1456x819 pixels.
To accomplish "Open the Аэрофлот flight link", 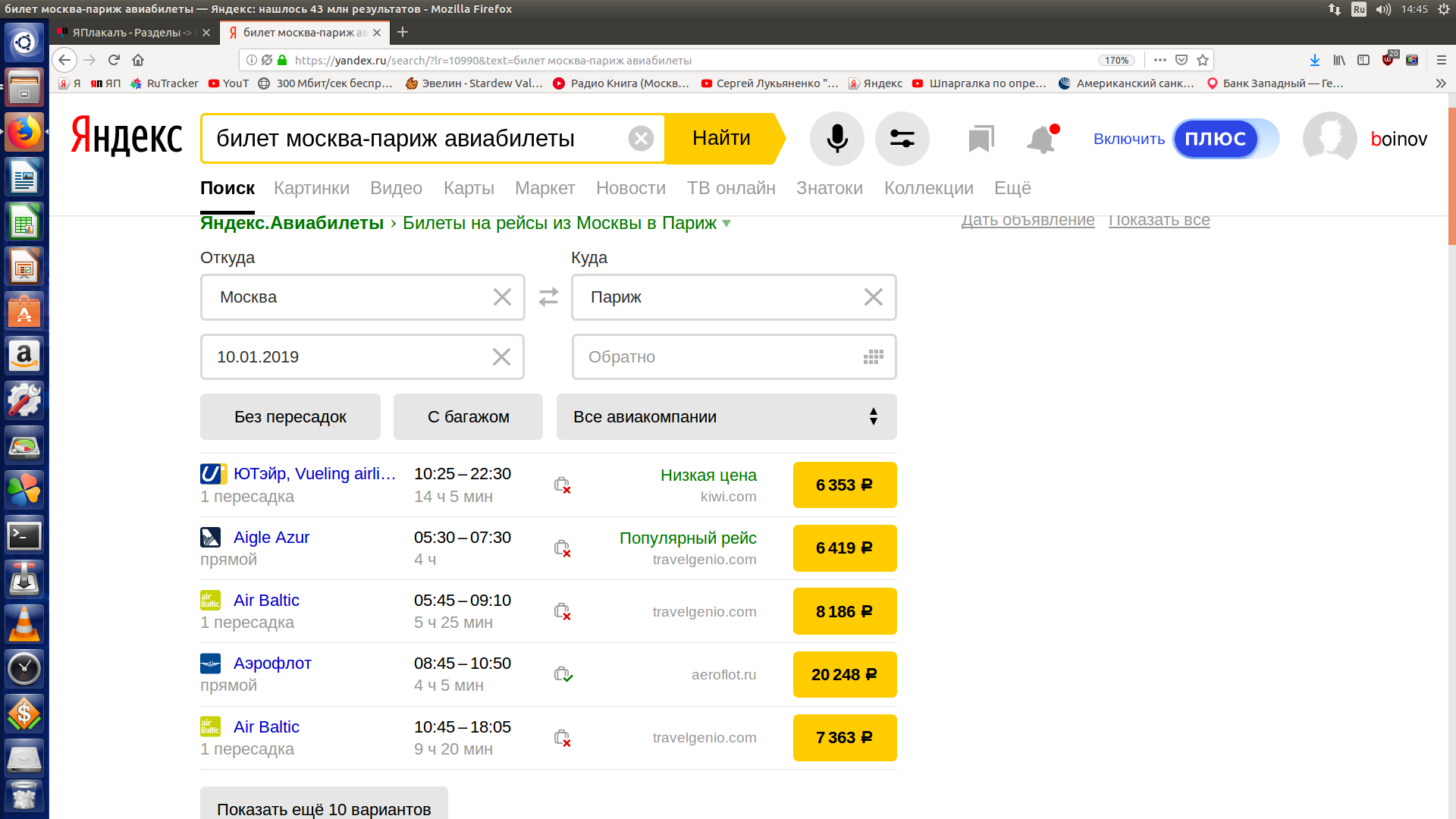I will (272, 663).
